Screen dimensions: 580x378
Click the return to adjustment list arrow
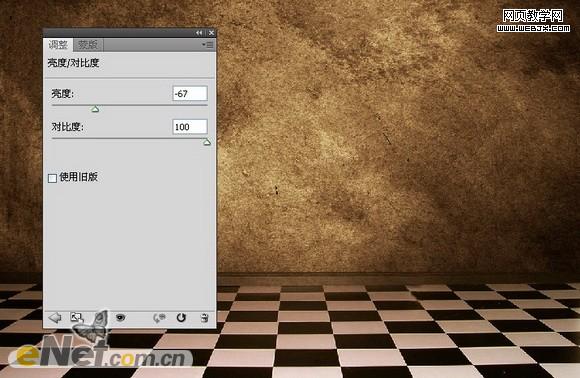point(55,317)
